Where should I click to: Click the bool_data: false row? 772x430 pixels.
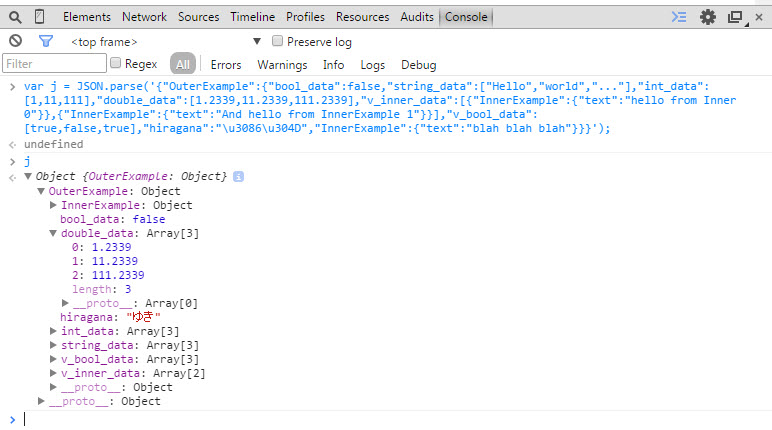coord(112,219)
